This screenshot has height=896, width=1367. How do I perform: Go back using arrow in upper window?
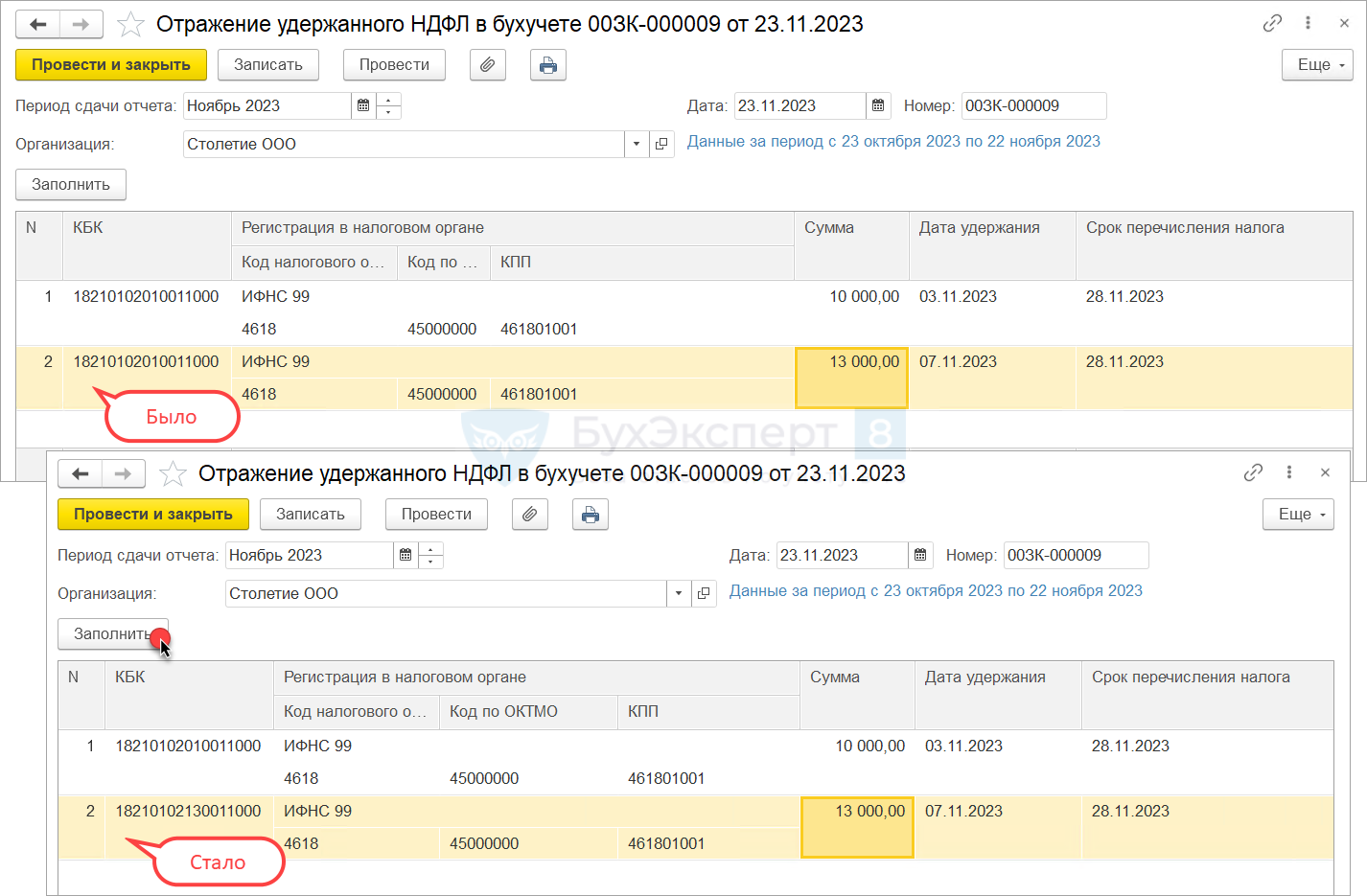coord(38,24)
